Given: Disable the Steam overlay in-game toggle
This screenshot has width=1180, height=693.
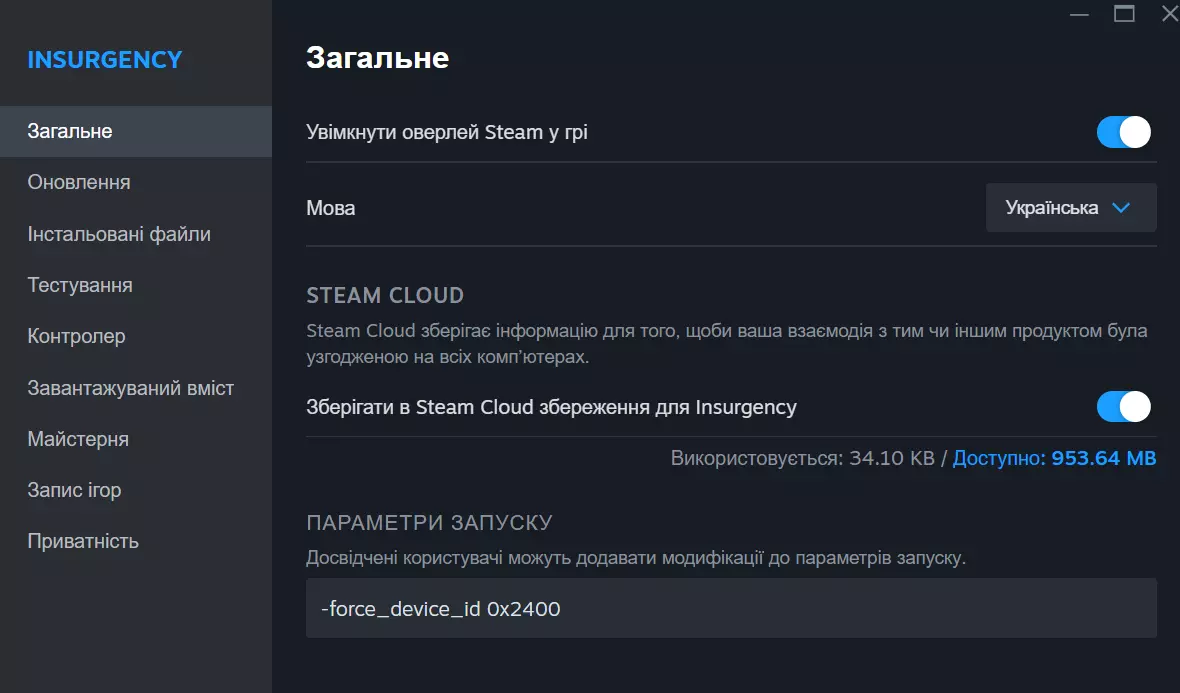Looking at the screenshot, I should pyautogui.click(x=1124, y=132).
